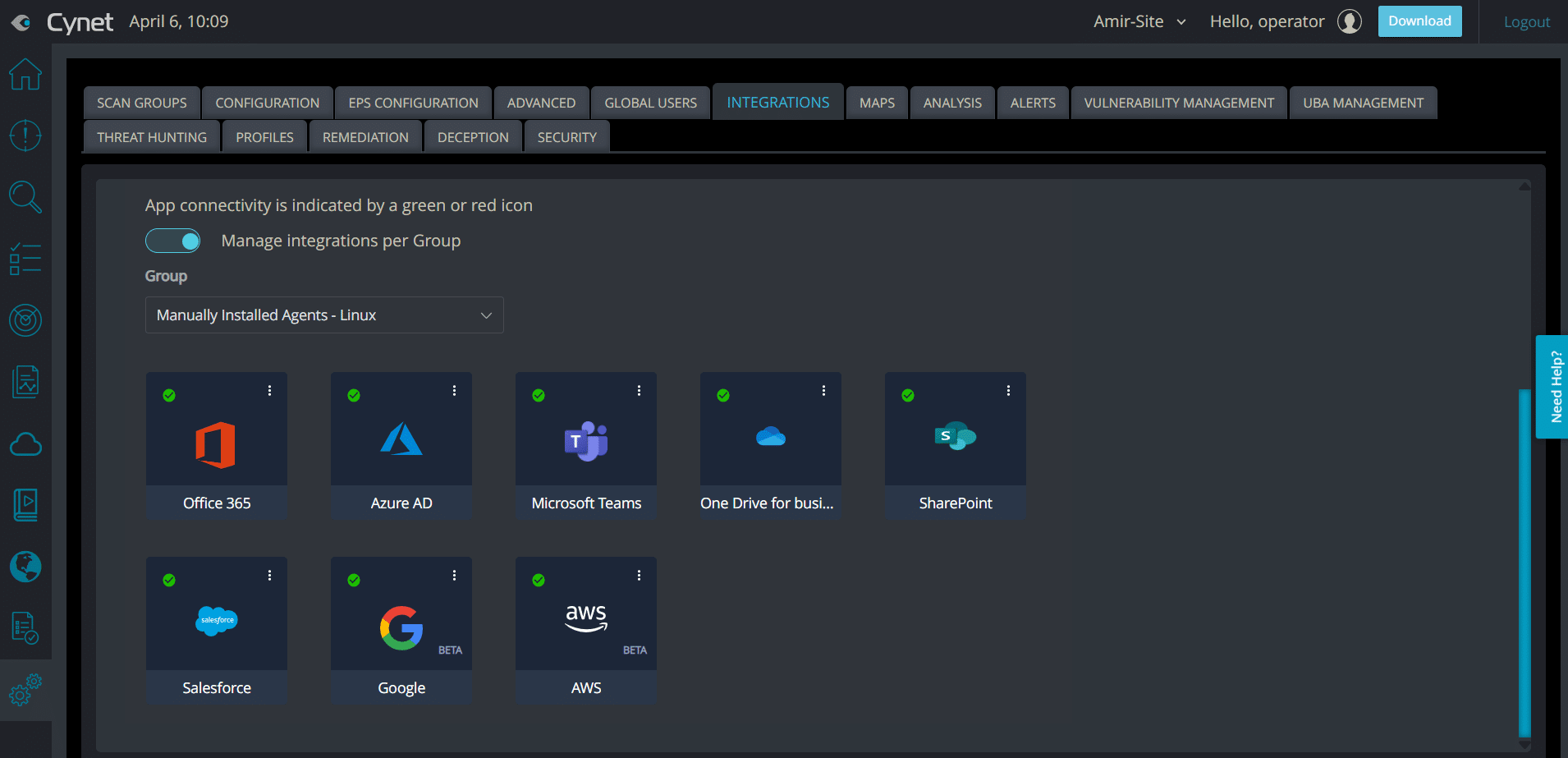Screen dimensions: 1568x758
Task: Open the cloud icon in sidebar
Action: [x=25, y=444]
